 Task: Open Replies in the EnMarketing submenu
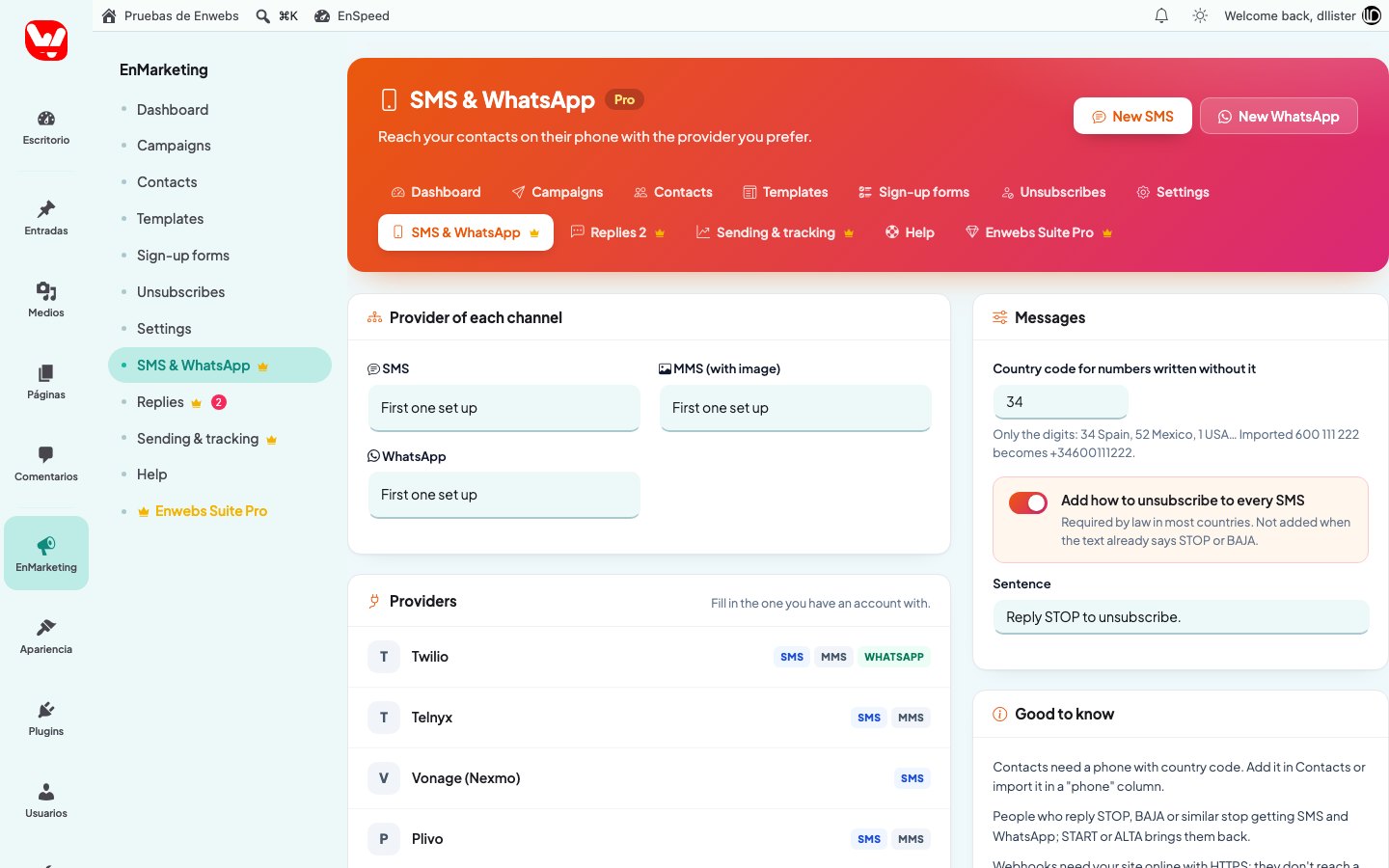coord(160,402)
